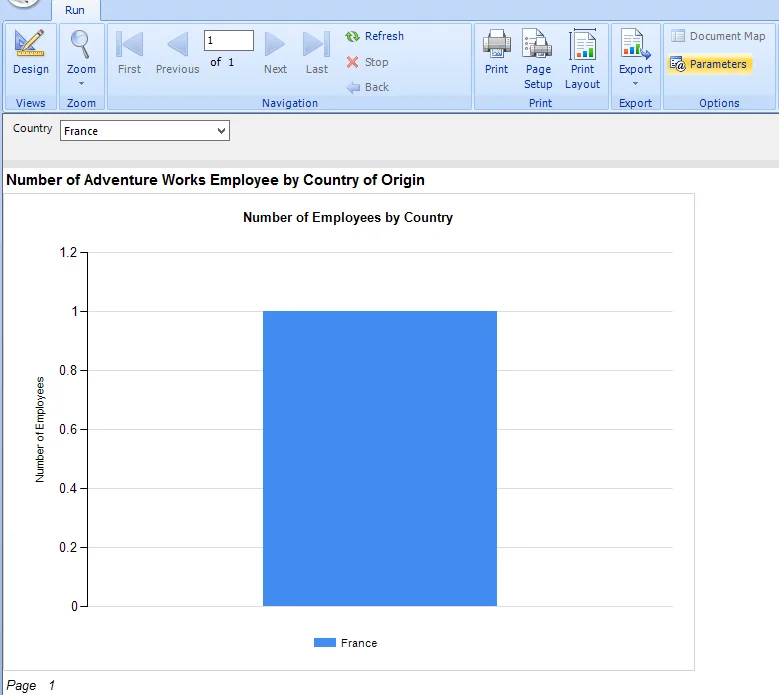The height and width of the screenshot is (695, 779).
Task: Click chart title Number of Employees by Country
Action: (348, 218)
